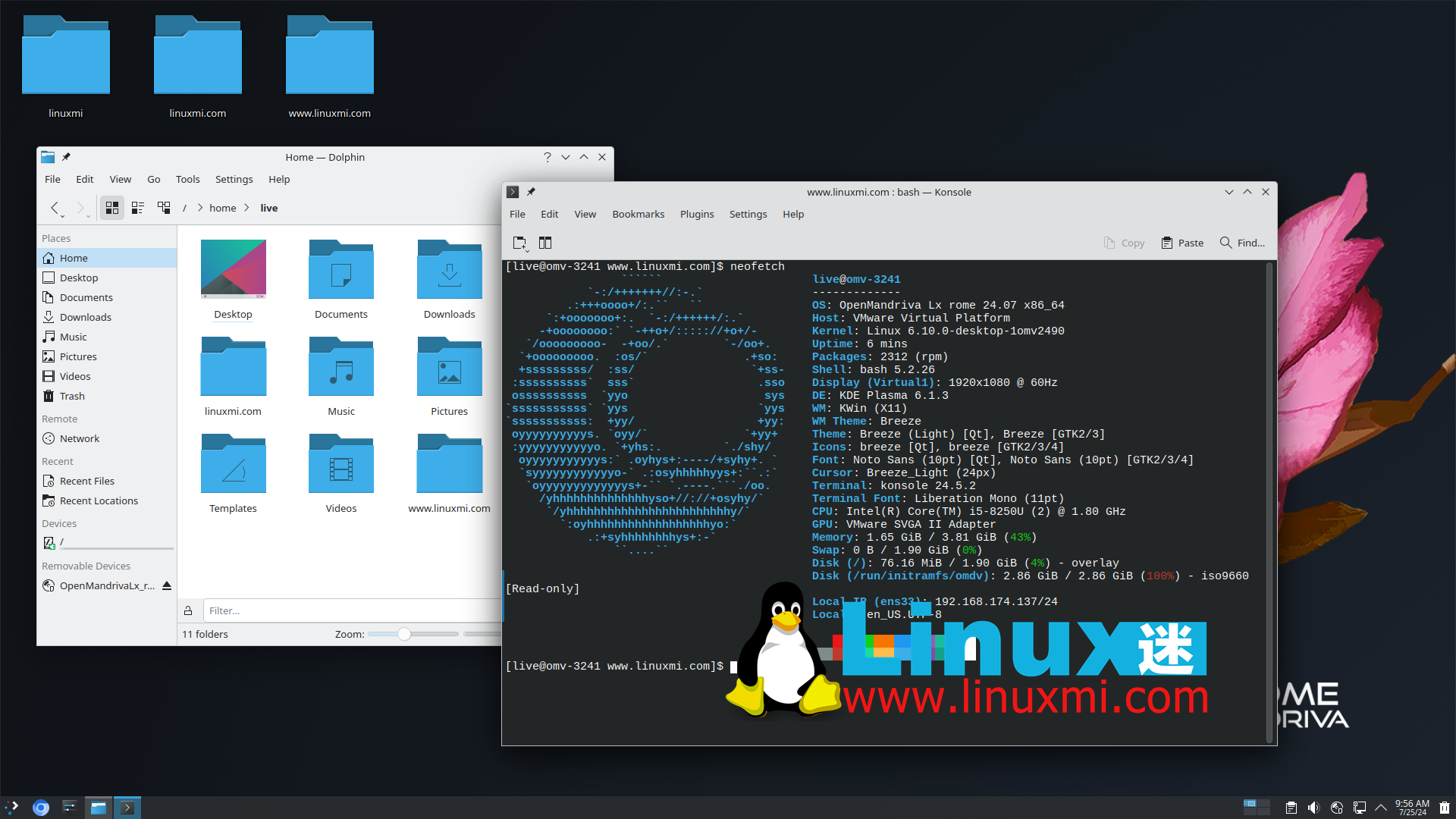Image resolution: width=1456 pixels, height=819 pixels.
Task: Eject the OpenMandrivaLx removable device
Action: (x=167, y=585)
